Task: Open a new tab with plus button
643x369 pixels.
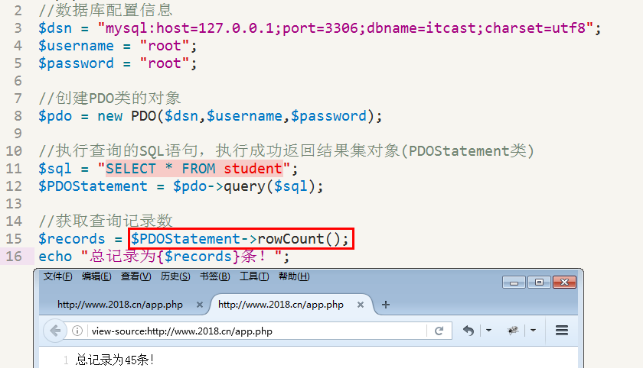Action: coord(385,305)
